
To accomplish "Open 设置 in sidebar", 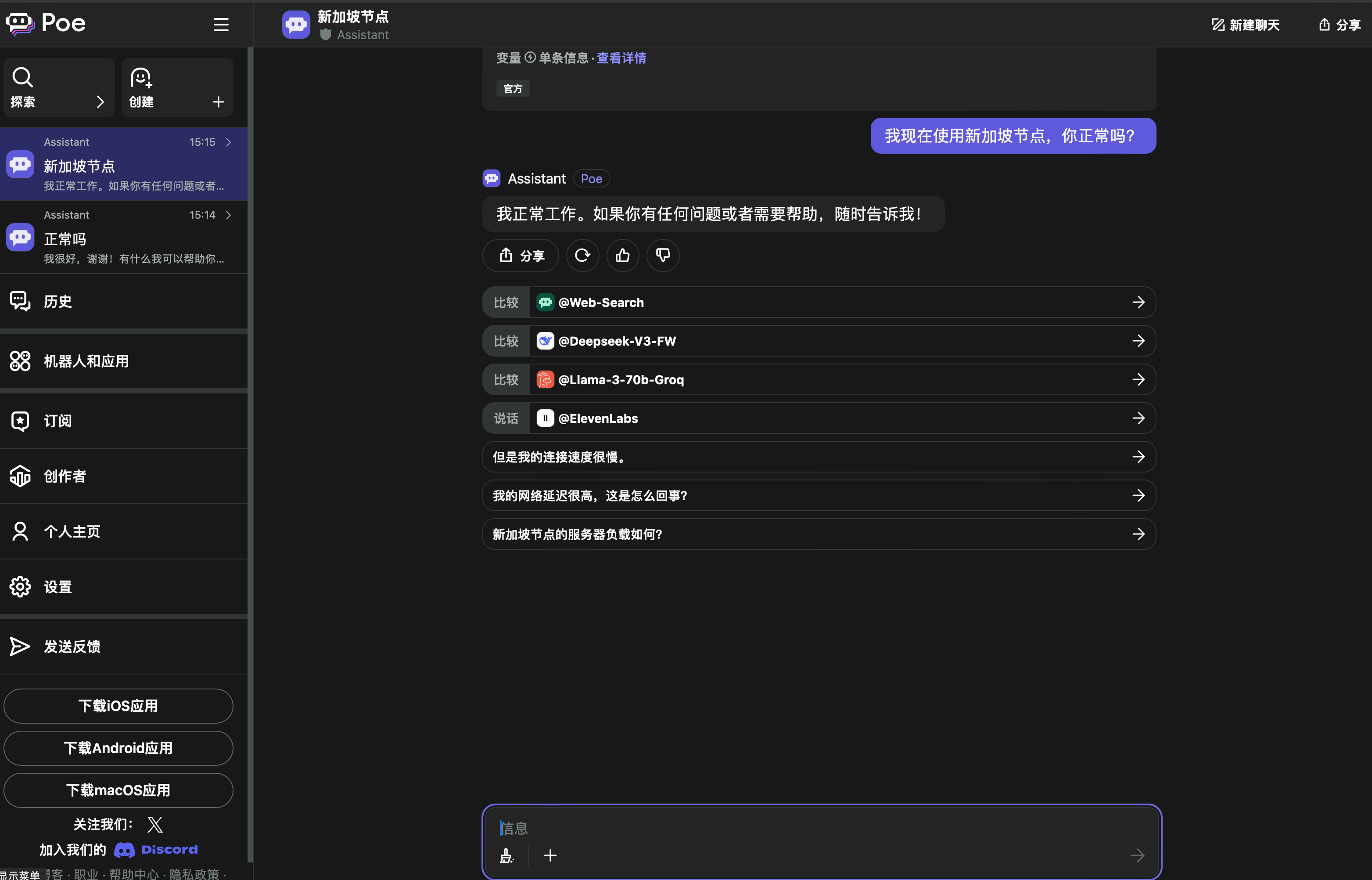I will 57,587.
